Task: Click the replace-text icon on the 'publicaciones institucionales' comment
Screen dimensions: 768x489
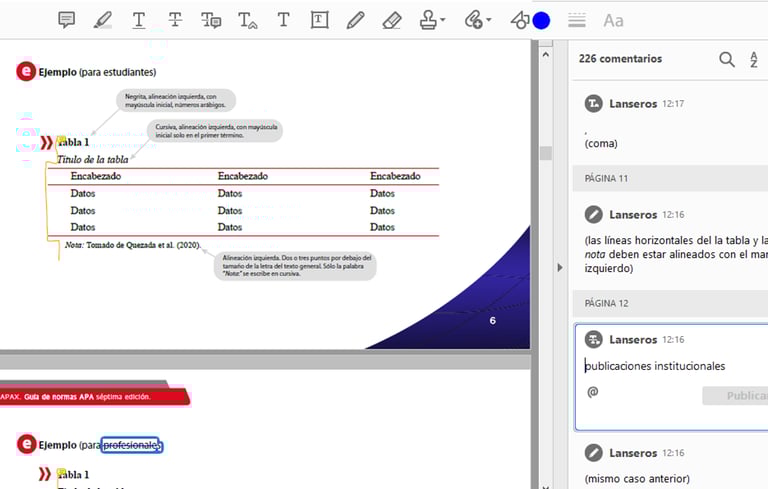Action: coord(594,339)
